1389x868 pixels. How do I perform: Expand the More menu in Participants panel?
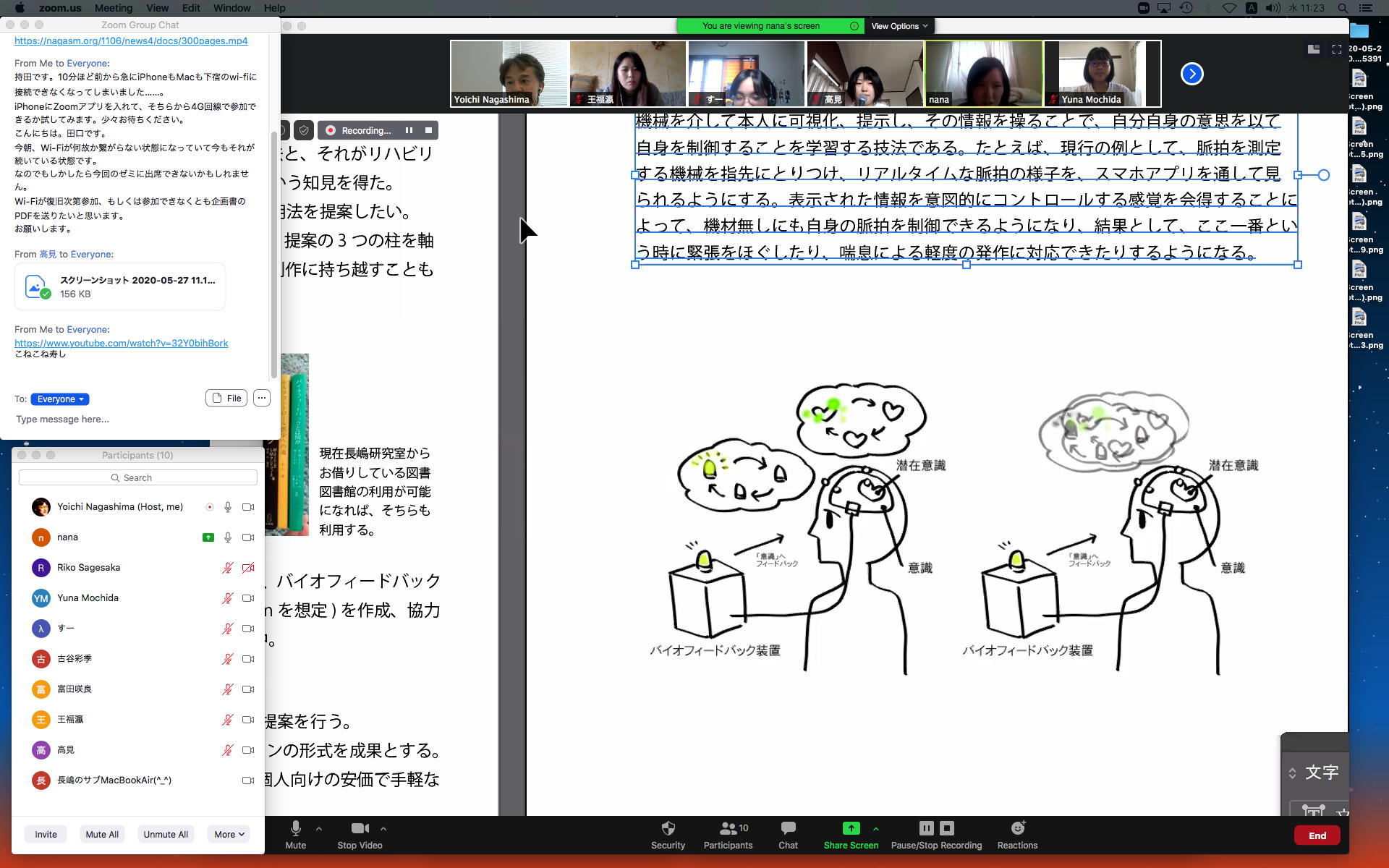click(x=229, y=834)
